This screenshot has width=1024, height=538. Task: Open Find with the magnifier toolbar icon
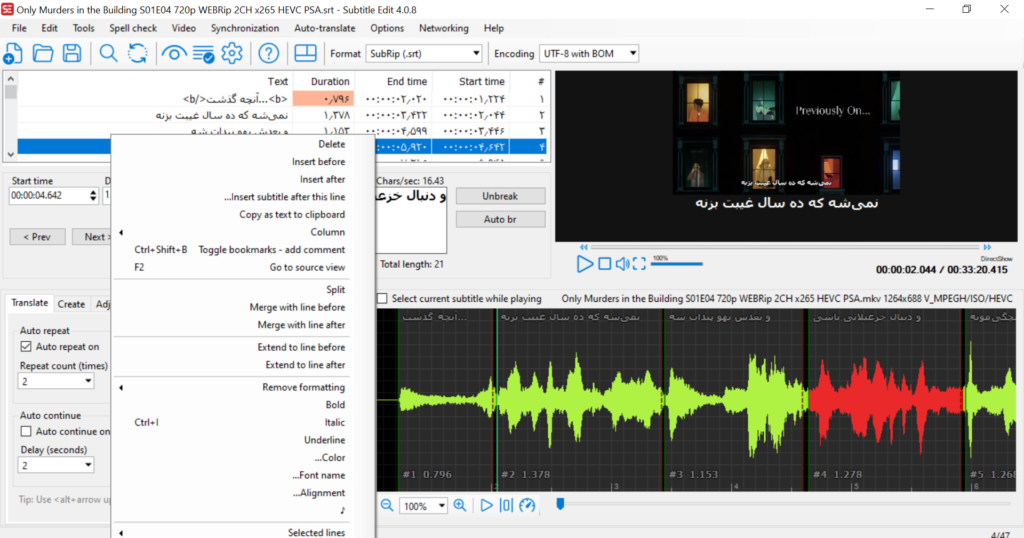(109, 53)
